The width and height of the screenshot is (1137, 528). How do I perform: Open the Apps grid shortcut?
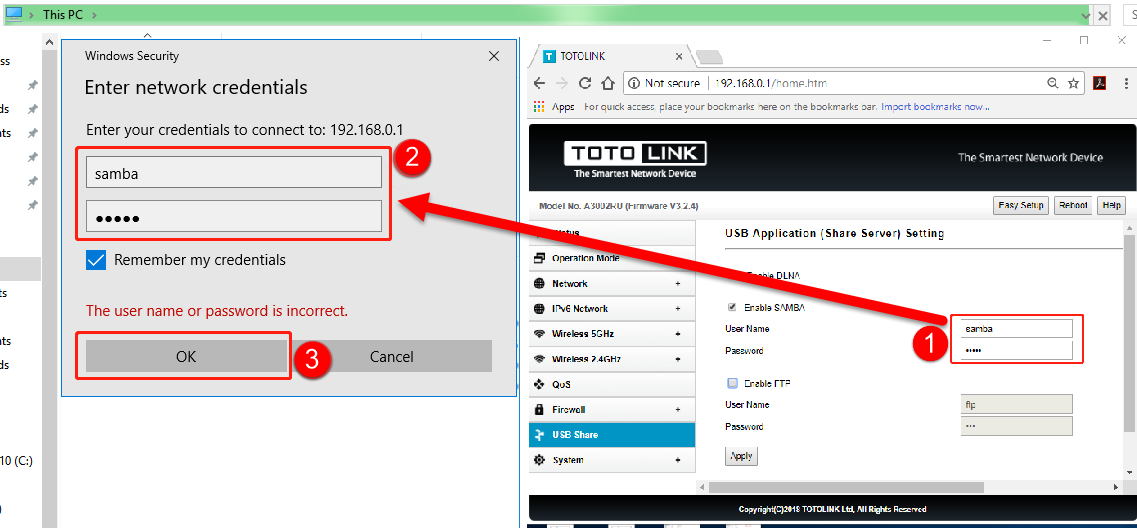coord(539,107)
